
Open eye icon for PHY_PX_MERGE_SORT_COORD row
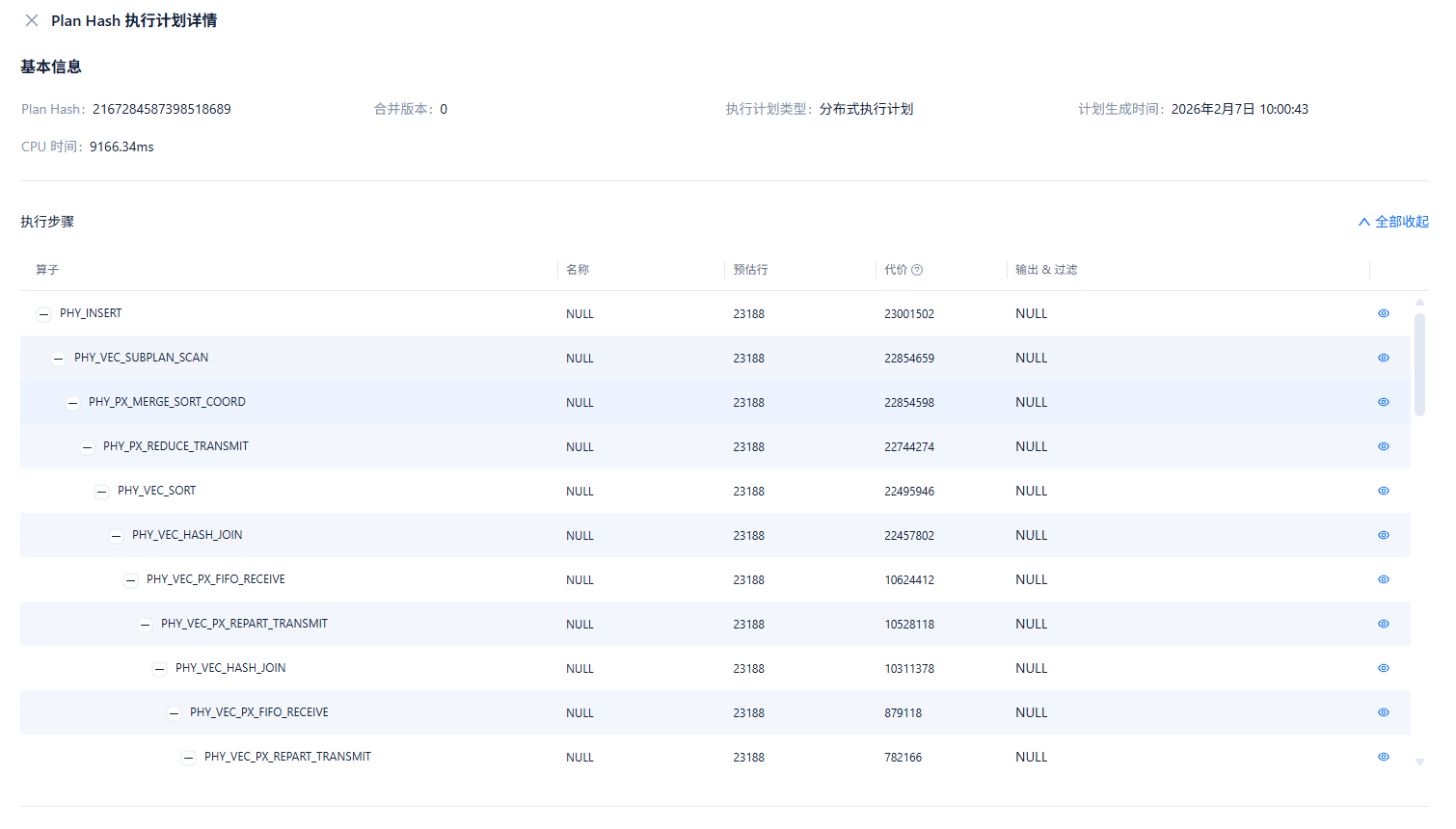point(1383,402)
